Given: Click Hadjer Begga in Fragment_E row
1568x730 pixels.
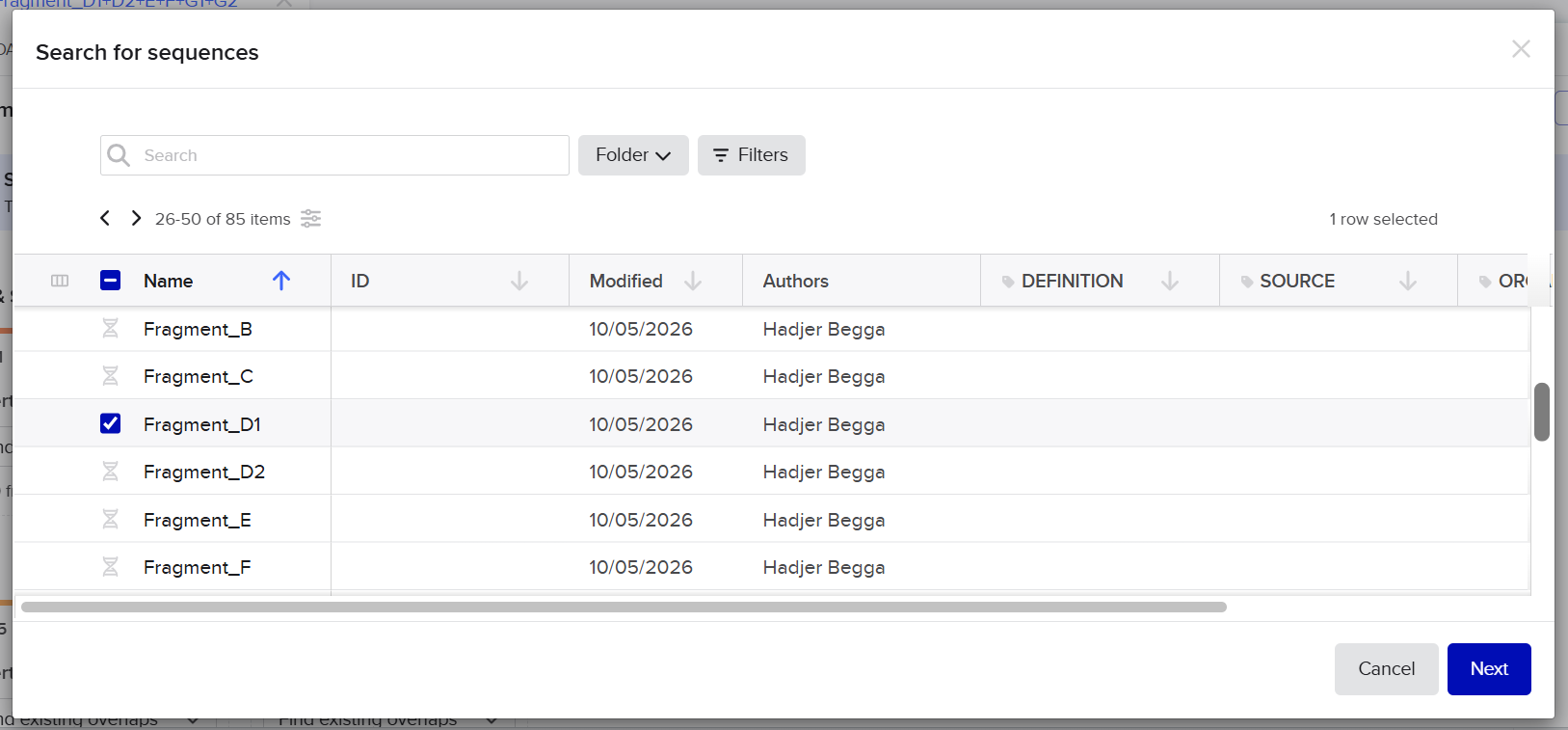Looking at the screenshot, I should click(824, 520).
